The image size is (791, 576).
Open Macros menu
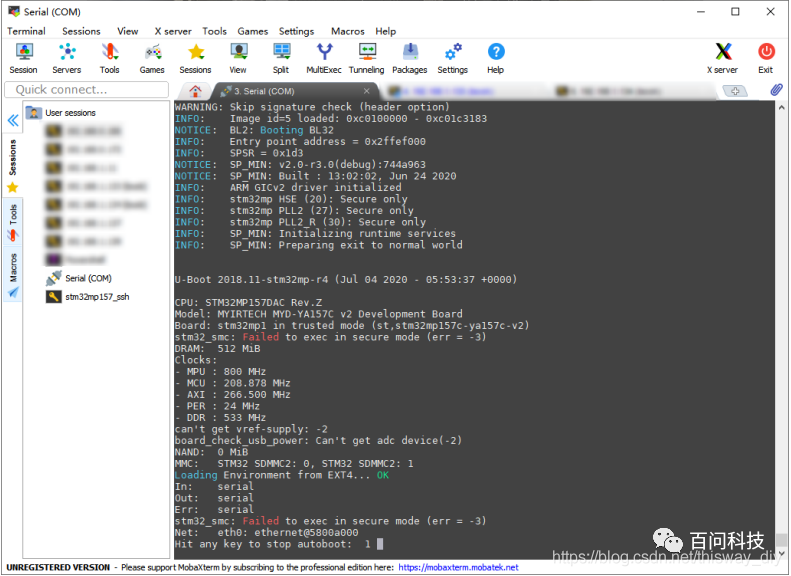(x=348, y=31)
